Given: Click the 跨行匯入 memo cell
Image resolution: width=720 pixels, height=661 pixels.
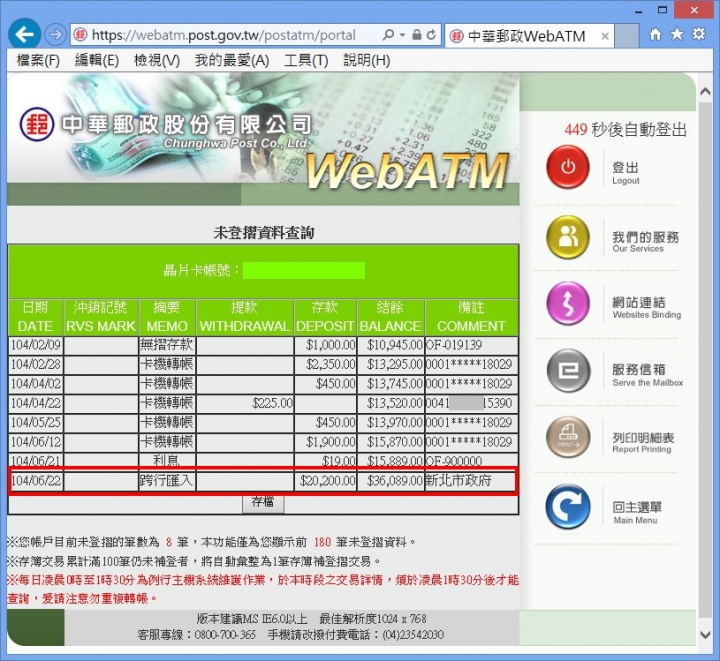Looking at the screenshot, I should [167, 481].
